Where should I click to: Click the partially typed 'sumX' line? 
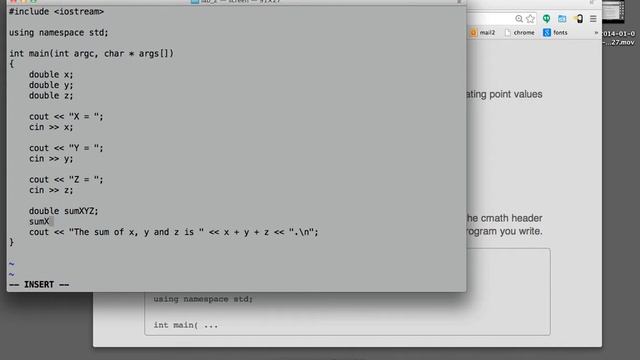(x=39, y=222)
